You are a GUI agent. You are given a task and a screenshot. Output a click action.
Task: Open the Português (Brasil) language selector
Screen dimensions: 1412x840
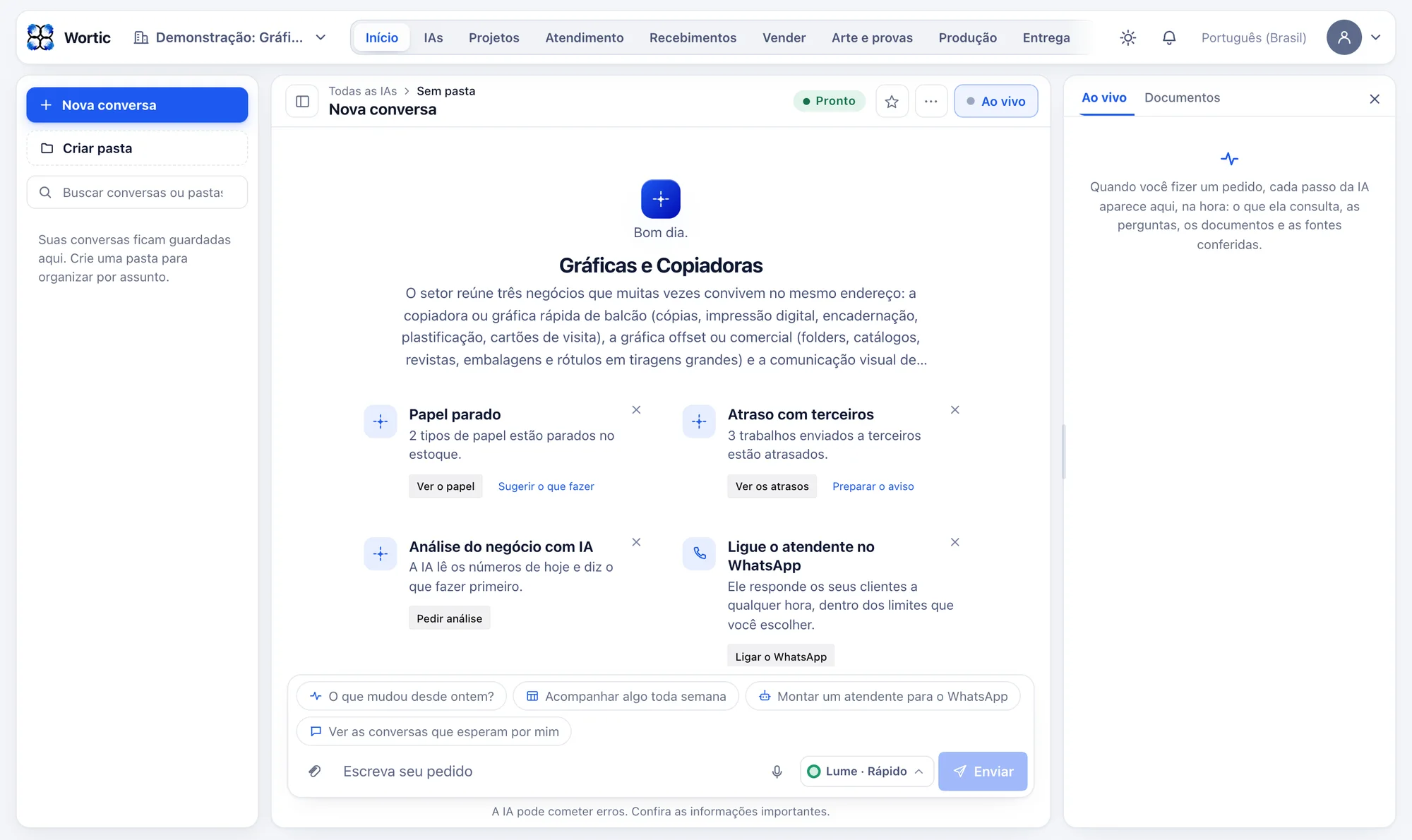click(1254, 37)
